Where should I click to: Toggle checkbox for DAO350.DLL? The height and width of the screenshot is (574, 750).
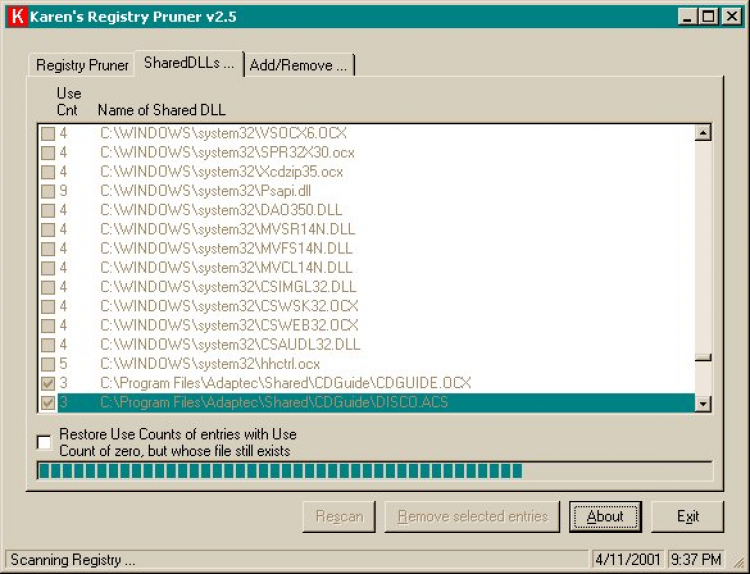click(x=48, y=210)
